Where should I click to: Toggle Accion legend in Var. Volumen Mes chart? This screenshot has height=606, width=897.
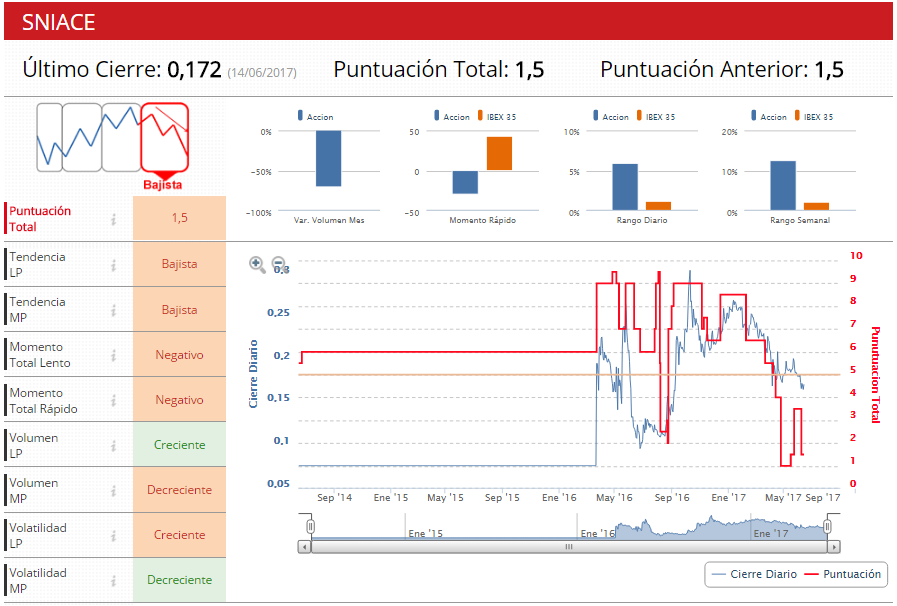click(315, 116)
